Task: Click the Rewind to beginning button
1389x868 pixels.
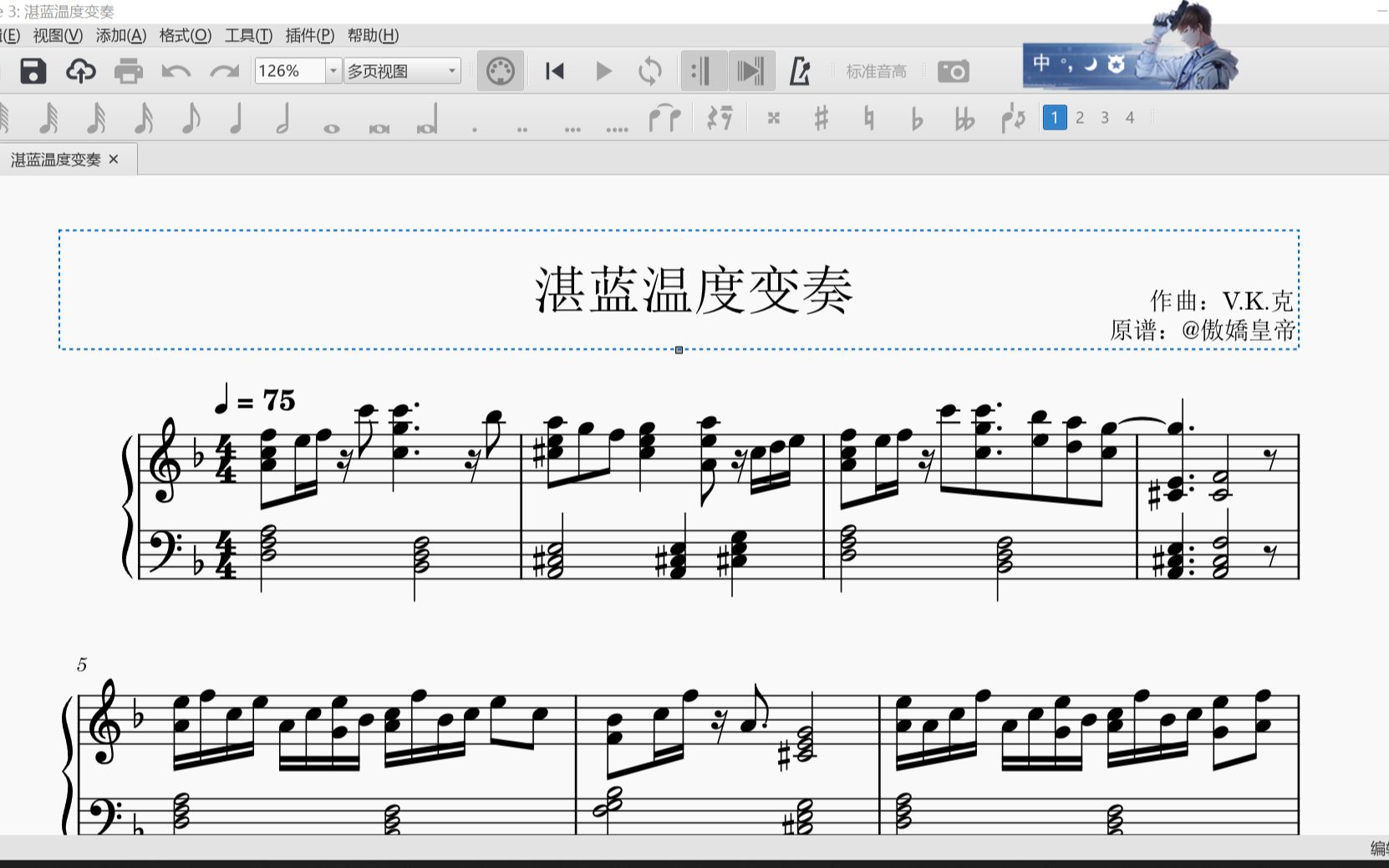Action: (x=552, y=71)
